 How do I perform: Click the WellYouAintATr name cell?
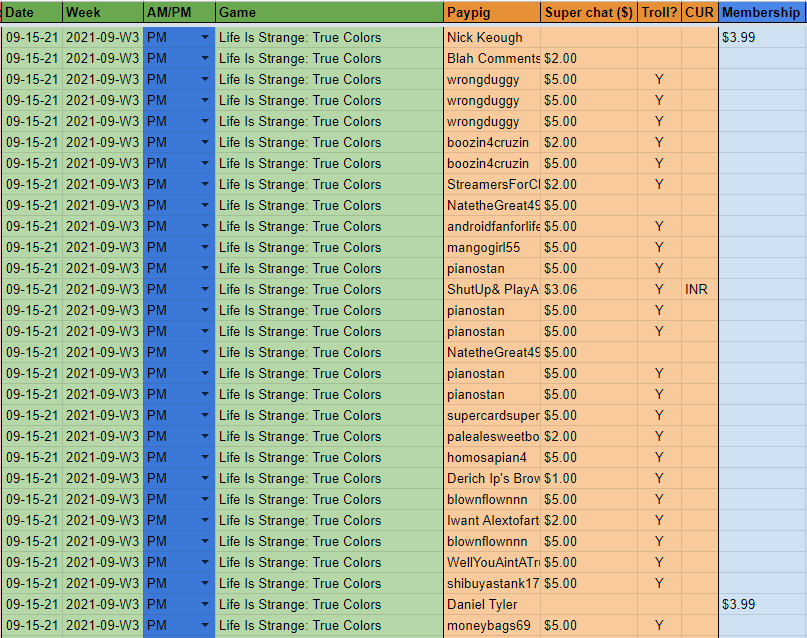tap(492, 562)
